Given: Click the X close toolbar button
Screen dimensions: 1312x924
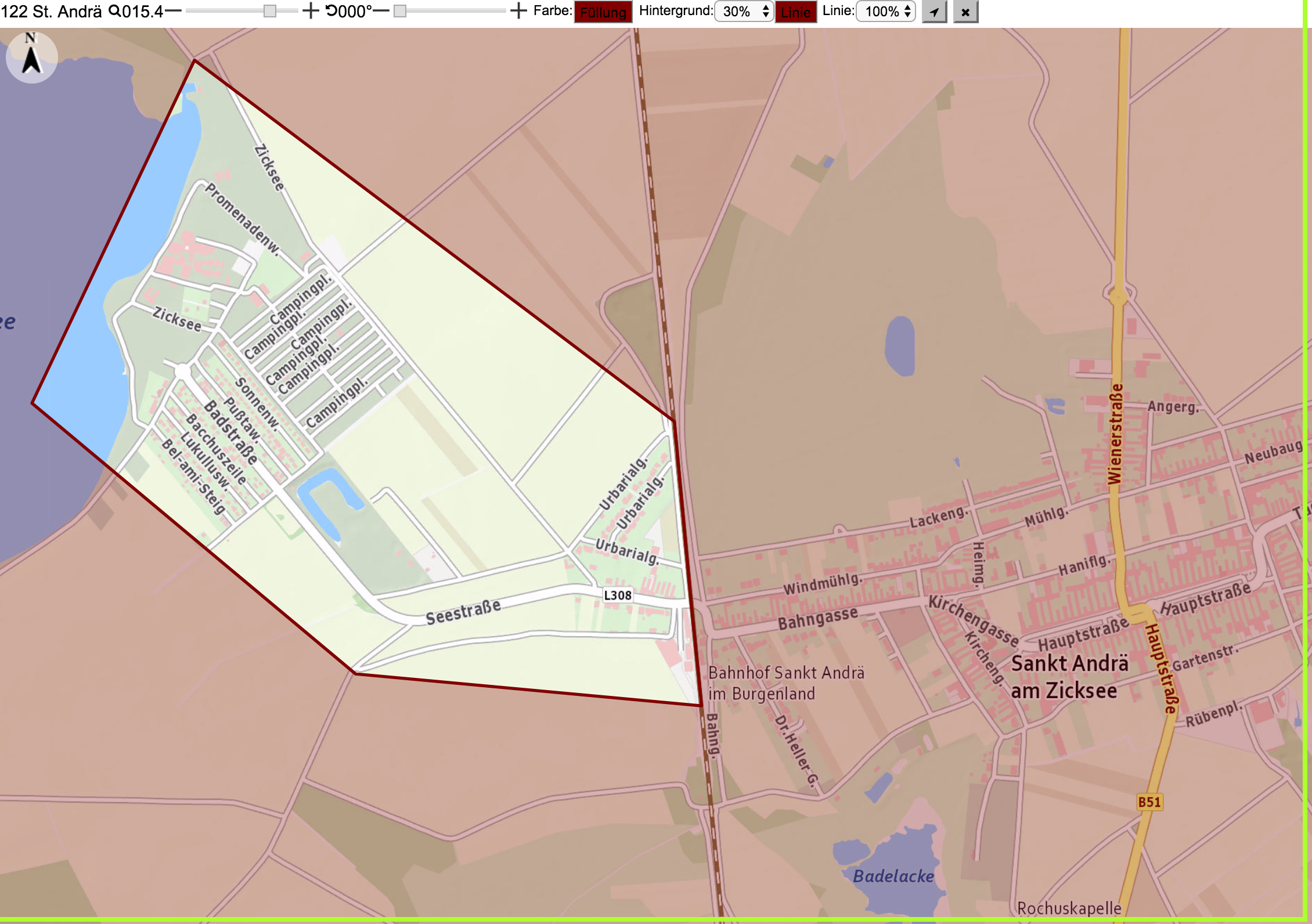Looking at the screenshot, I should tap(965, 12).
